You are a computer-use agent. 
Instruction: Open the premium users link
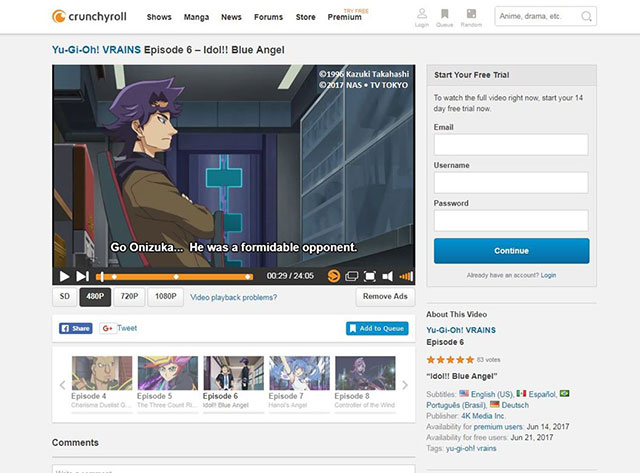click(x=498, y=426)
